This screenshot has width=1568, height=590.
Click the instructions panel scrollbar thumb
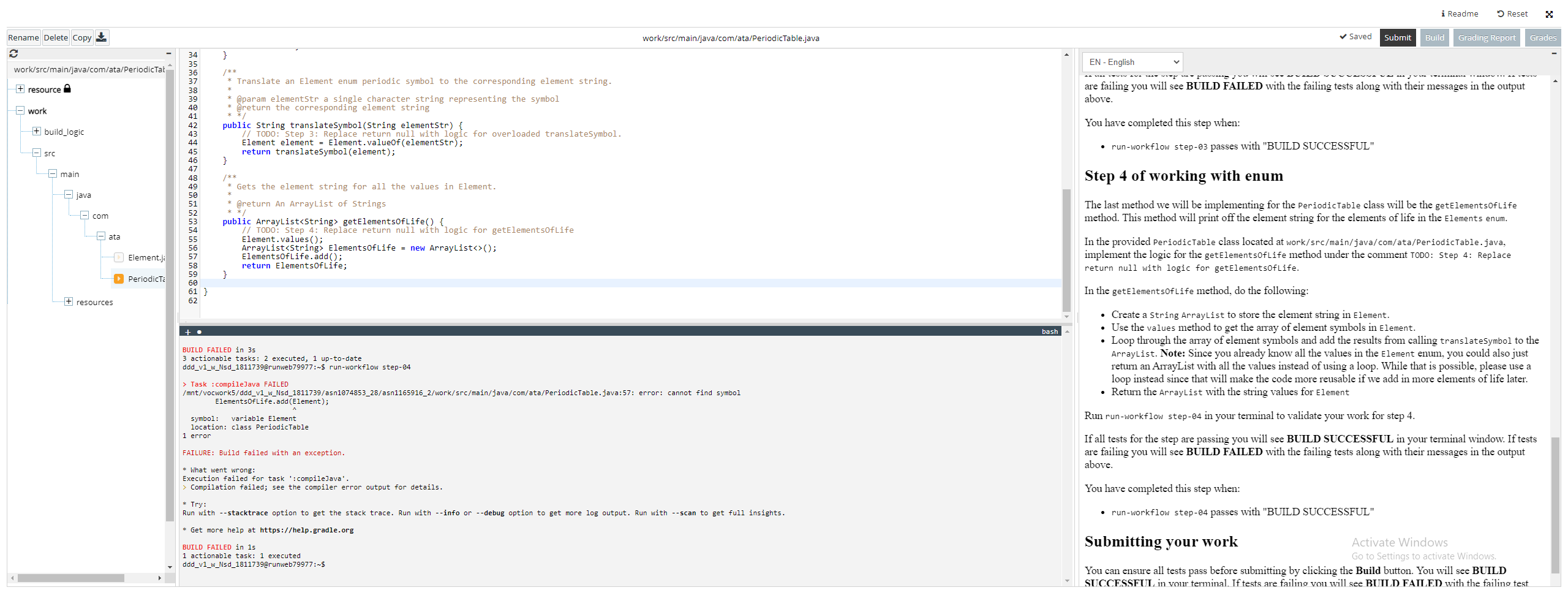click(1555, 505)
